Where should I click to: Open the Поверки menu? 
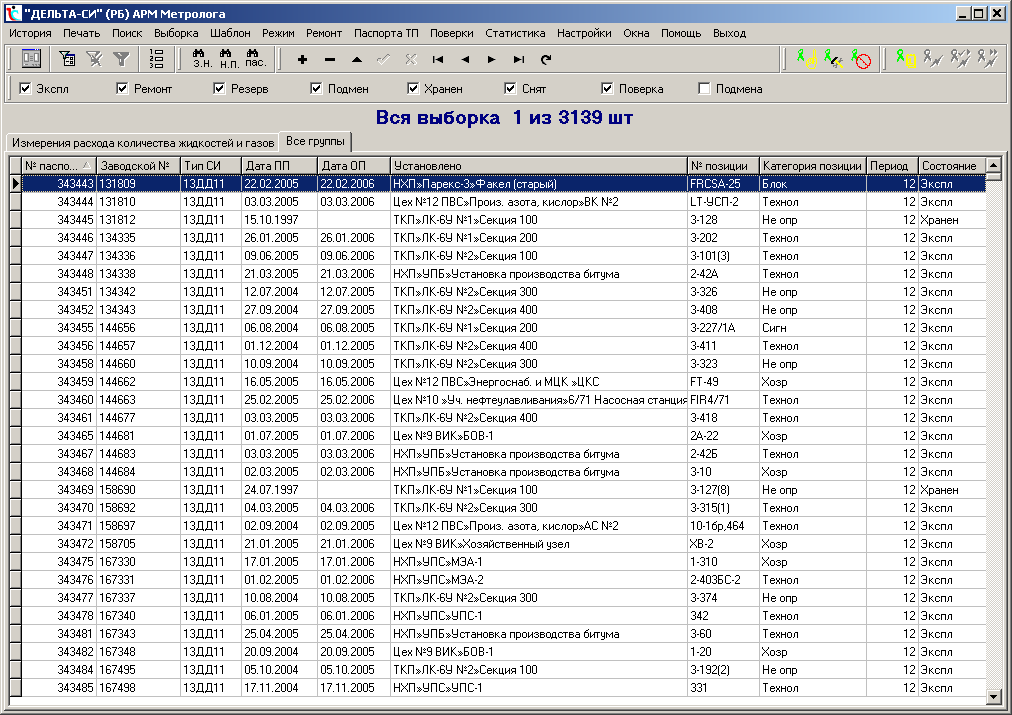click(451, 33)
